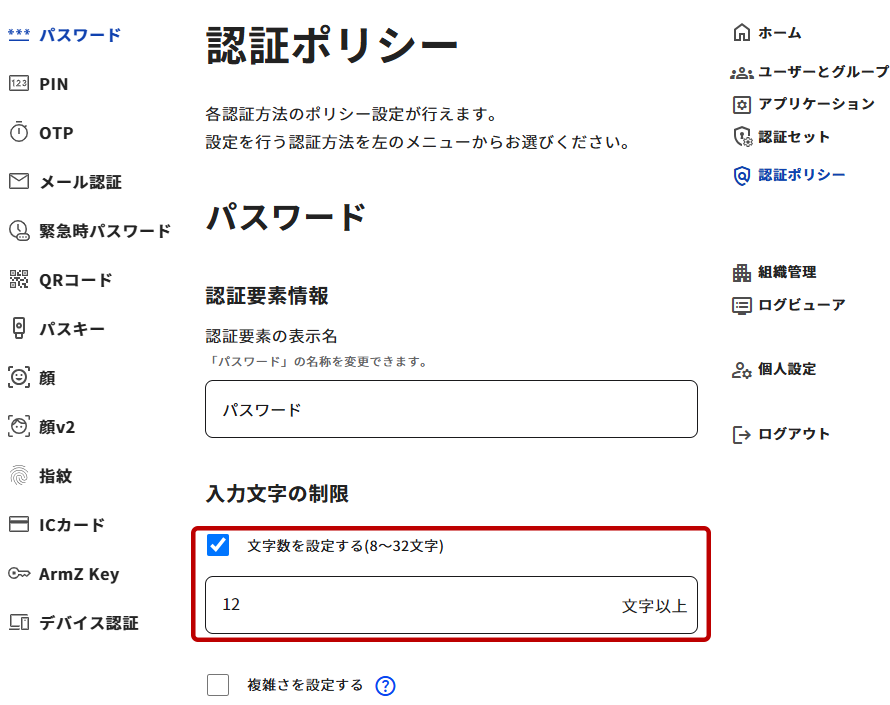Open the PIN policy icon
890x705 pixels.
coord(19,84)
